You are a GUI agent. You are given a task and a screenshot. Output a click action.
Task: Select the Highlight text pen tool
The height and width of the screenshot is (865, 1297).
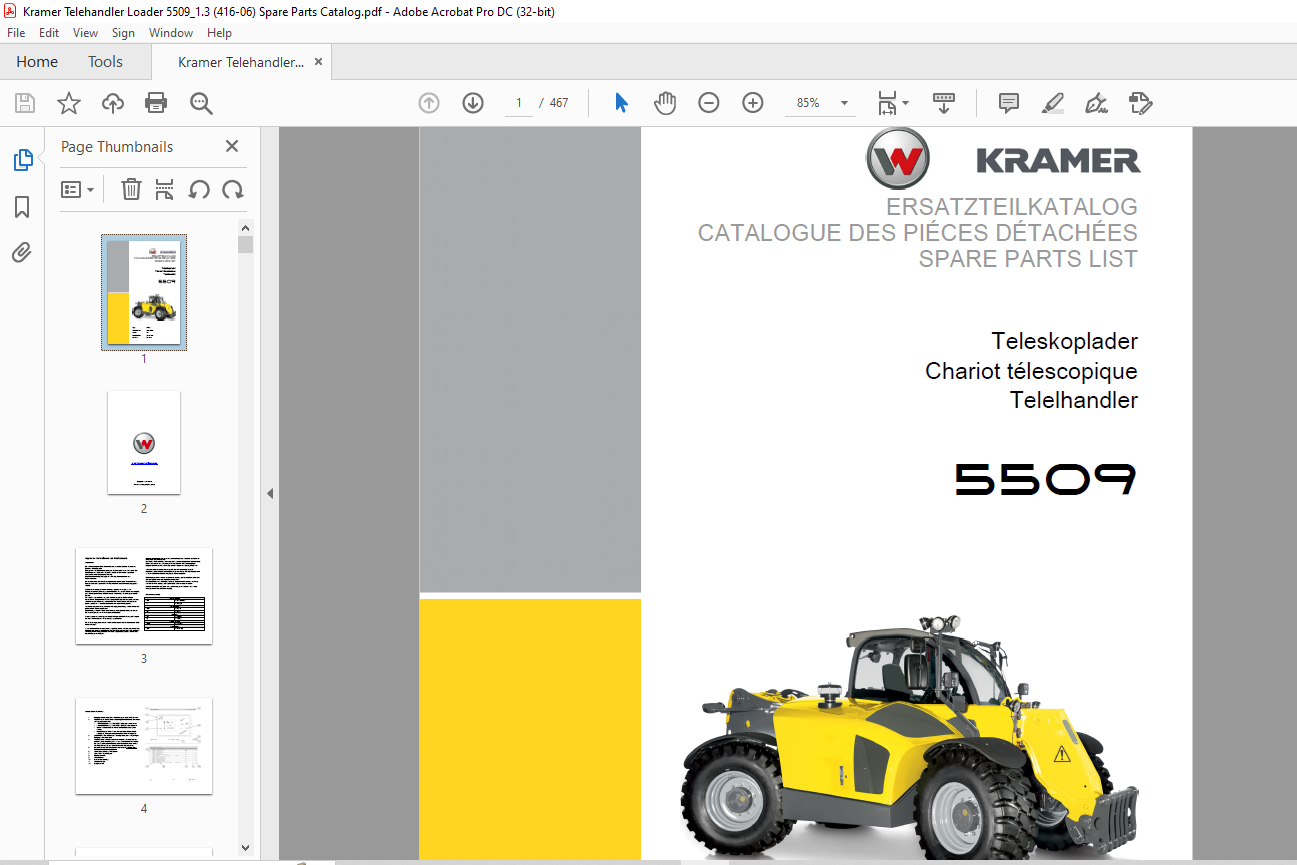point(1053,103)
